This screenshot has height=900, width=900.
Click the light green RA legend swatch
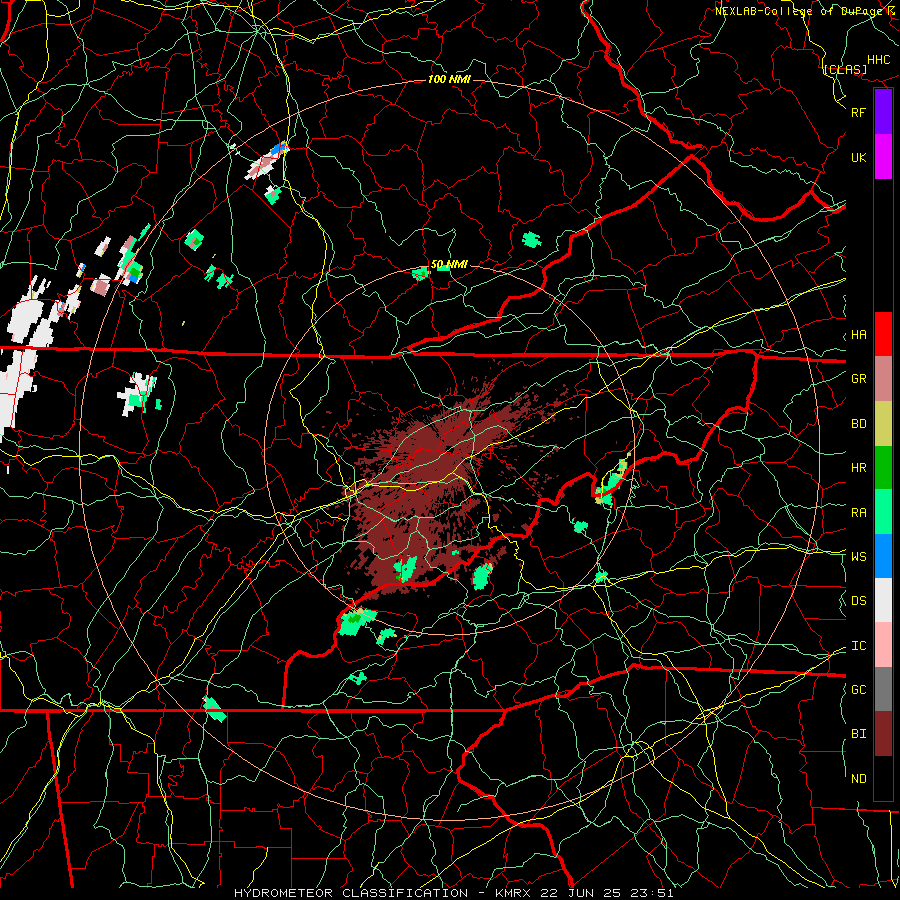pyautogui.click(x=883, y=512)
